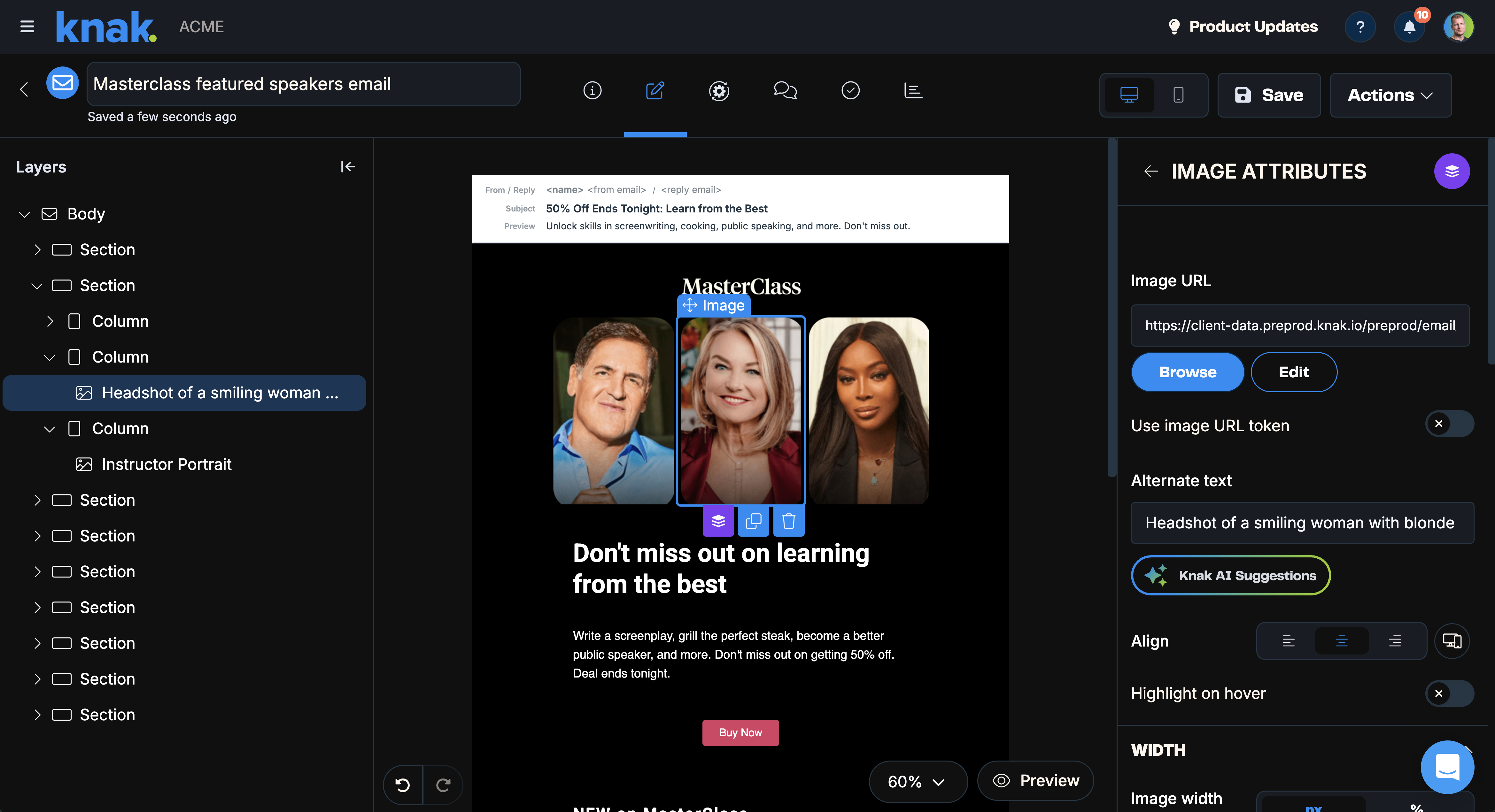The image size is (1495, 812).
Task: Expand the first Section layer
Action: 37,250
